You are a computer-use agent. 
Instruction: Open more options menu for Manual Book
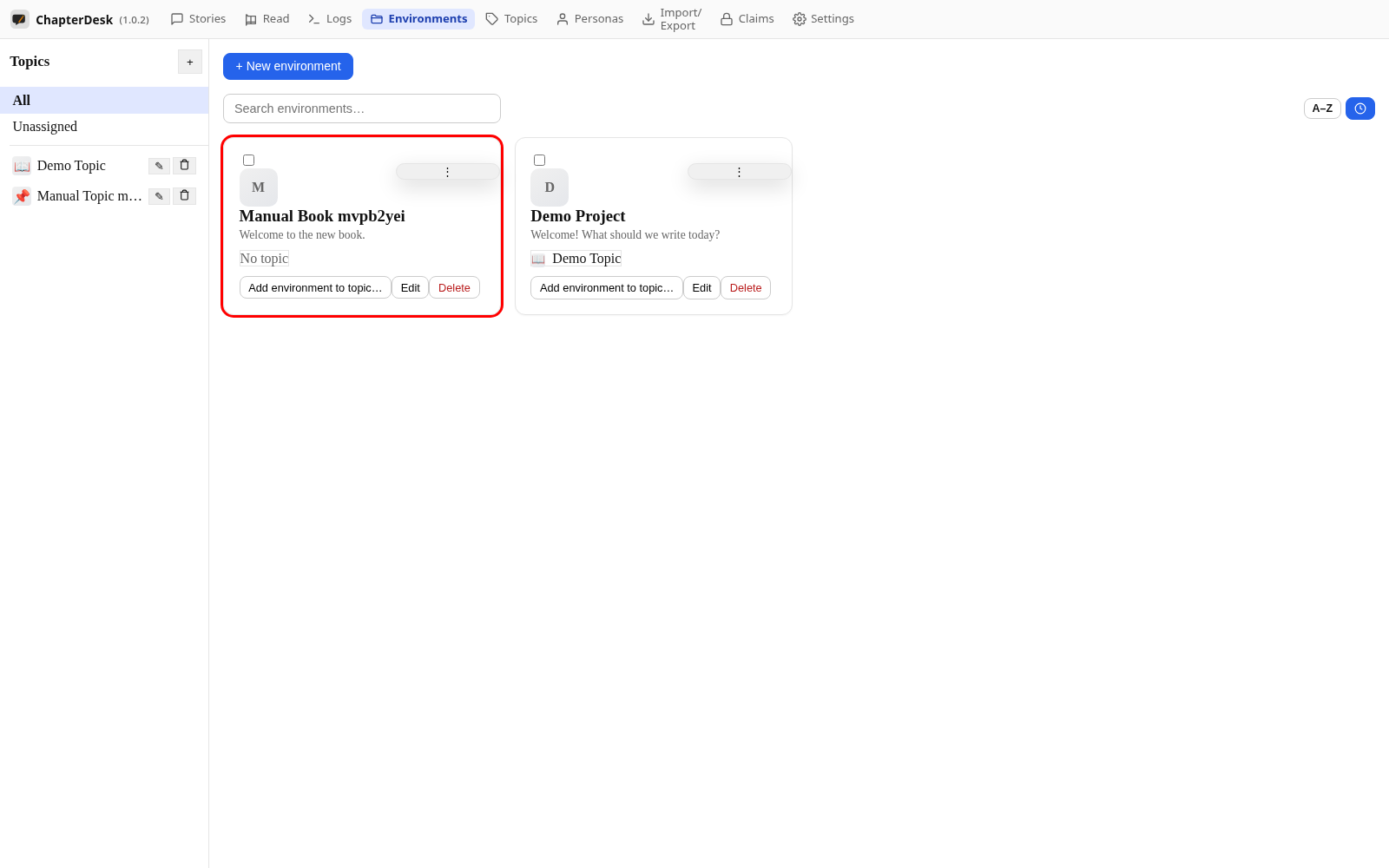click(x=448, y=172)
